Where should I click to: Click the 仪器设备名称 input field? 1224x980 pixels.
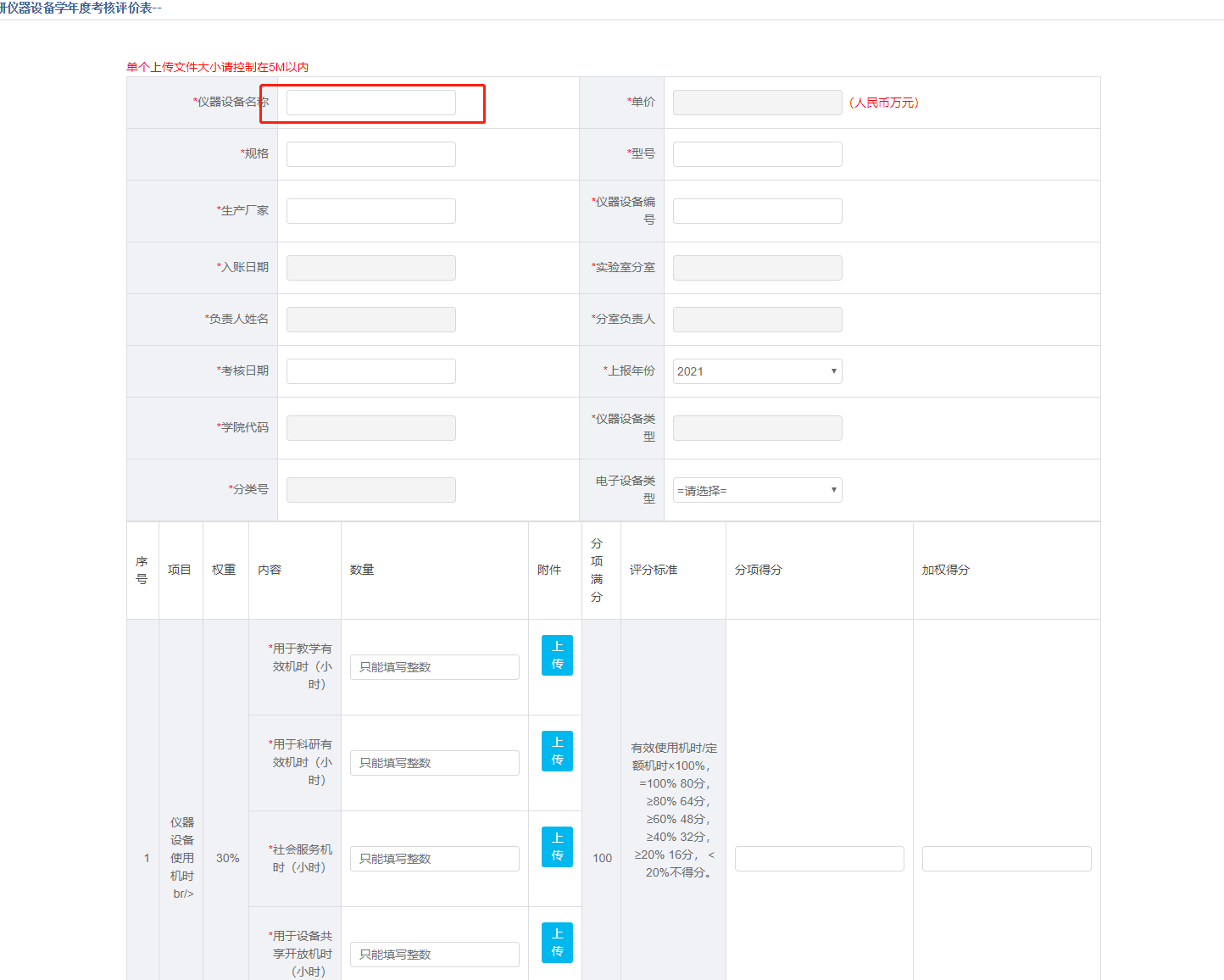(370, 103)
